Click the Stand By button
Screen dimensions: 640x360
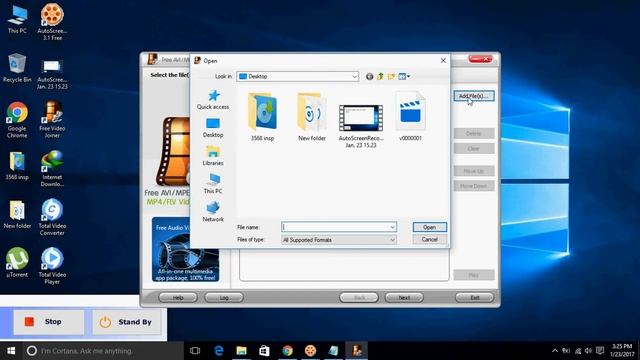126,322
